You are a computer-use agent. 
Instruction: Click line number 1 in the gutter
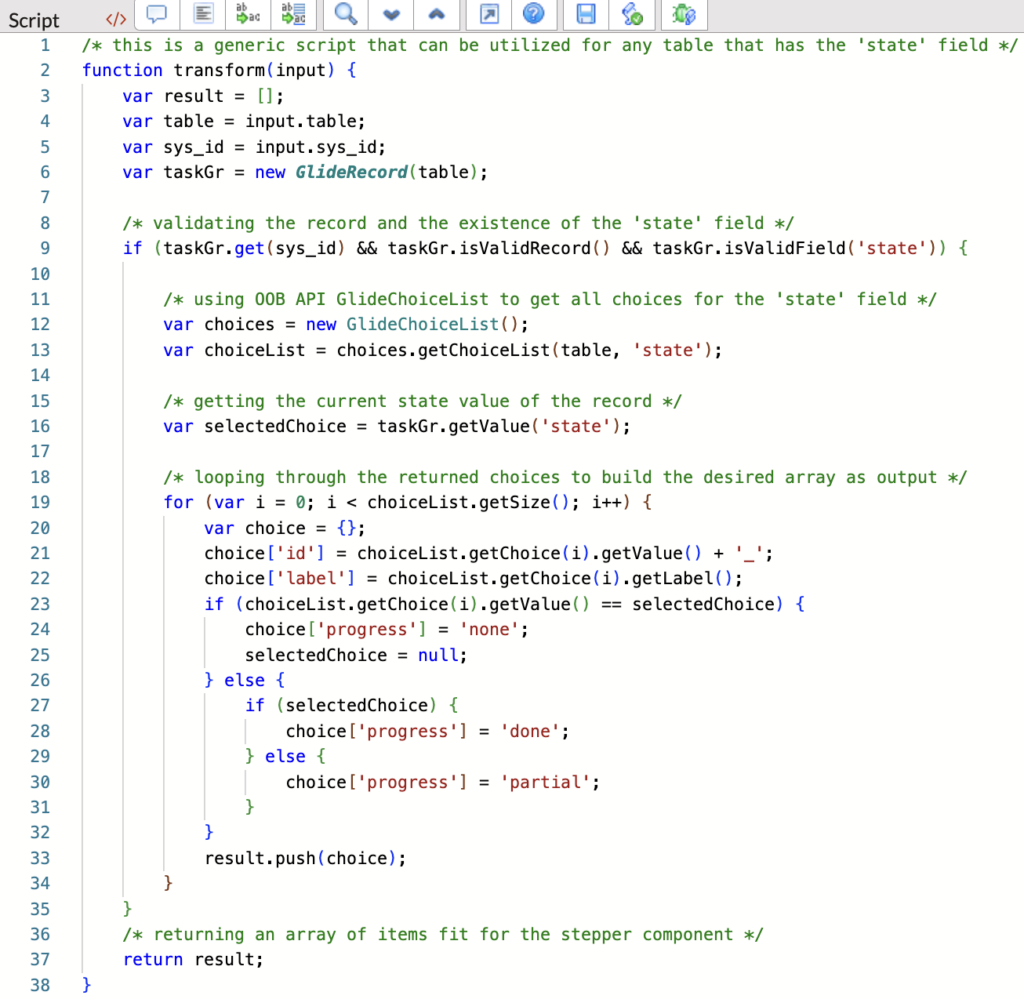[x=44, y=45]
